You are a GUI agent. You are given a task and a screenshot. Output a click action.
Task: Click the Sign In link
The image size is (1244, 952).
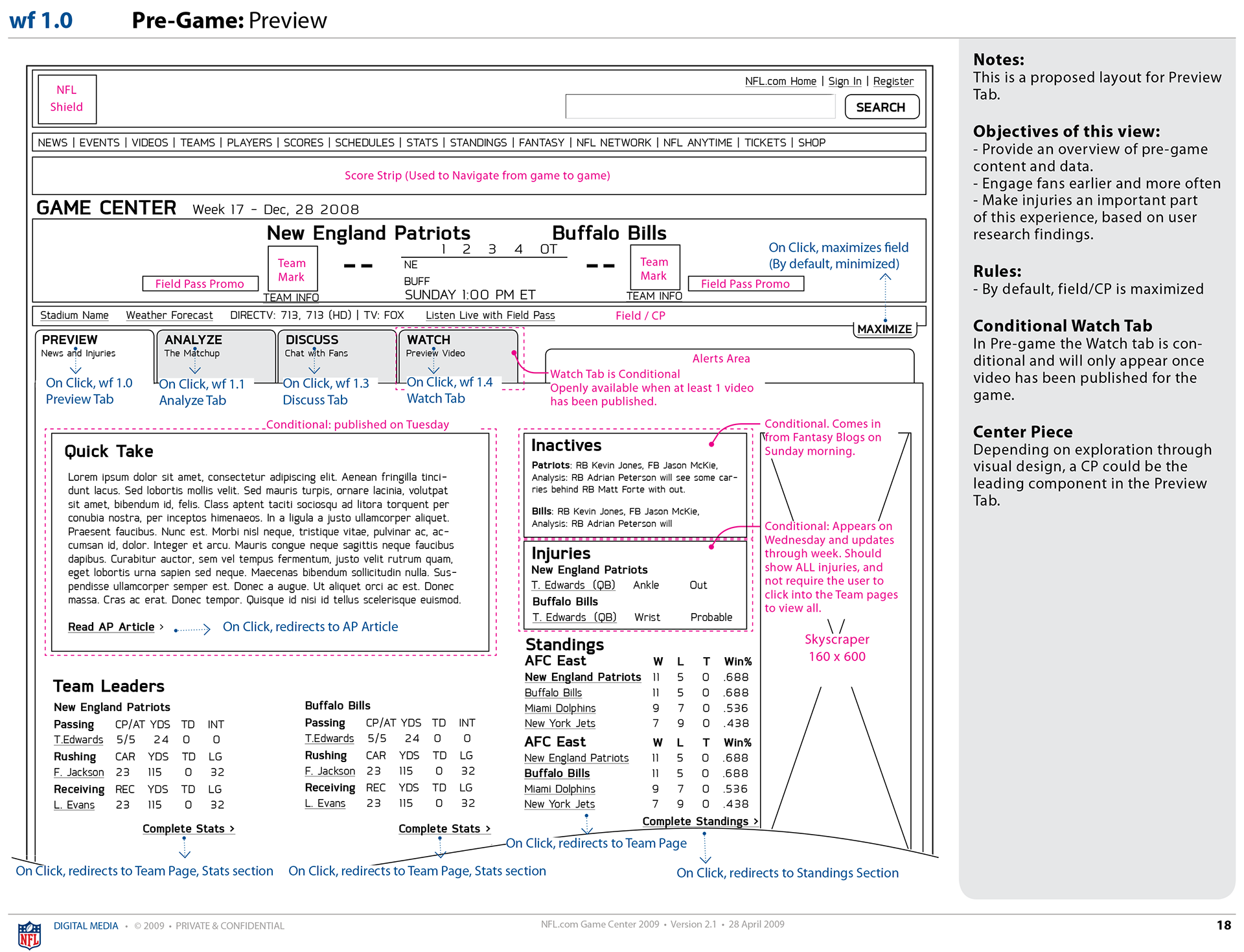tap(845, 81)
